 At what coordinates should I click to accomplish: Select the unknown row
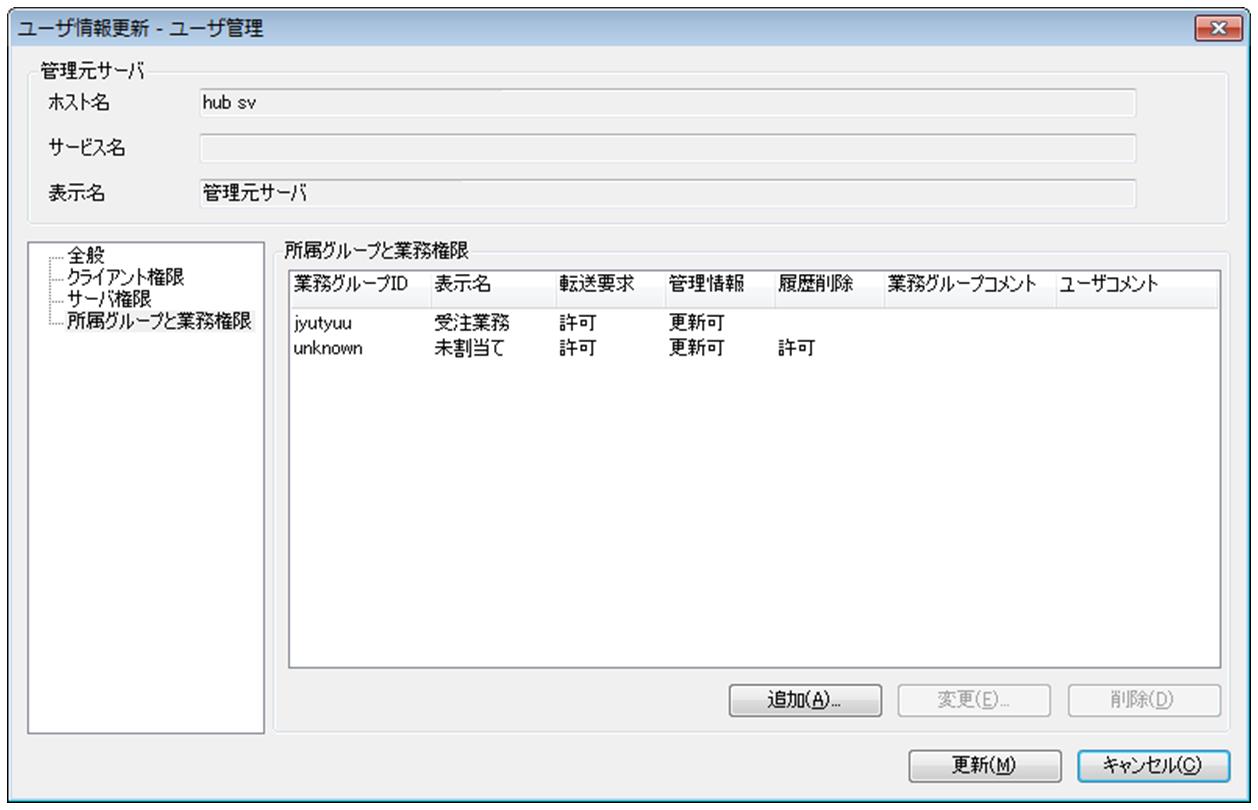tap(754, 346)
